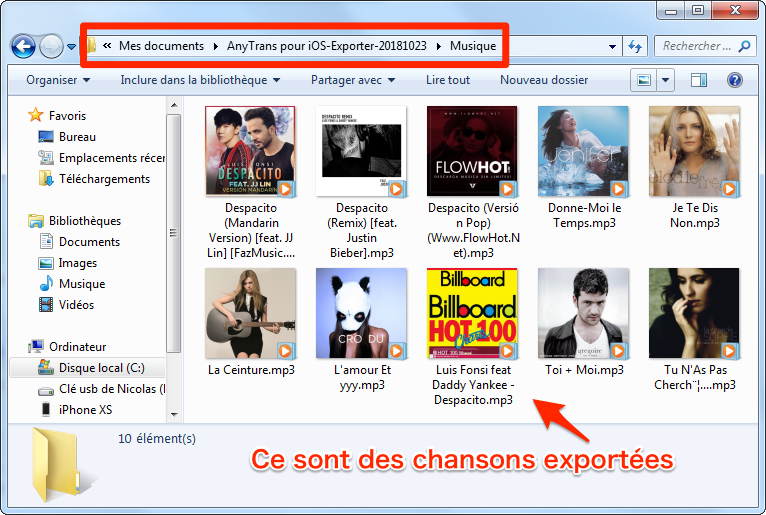Click the Téléchargements folder icon
The image size is (766, 515).
pos(45,178)
